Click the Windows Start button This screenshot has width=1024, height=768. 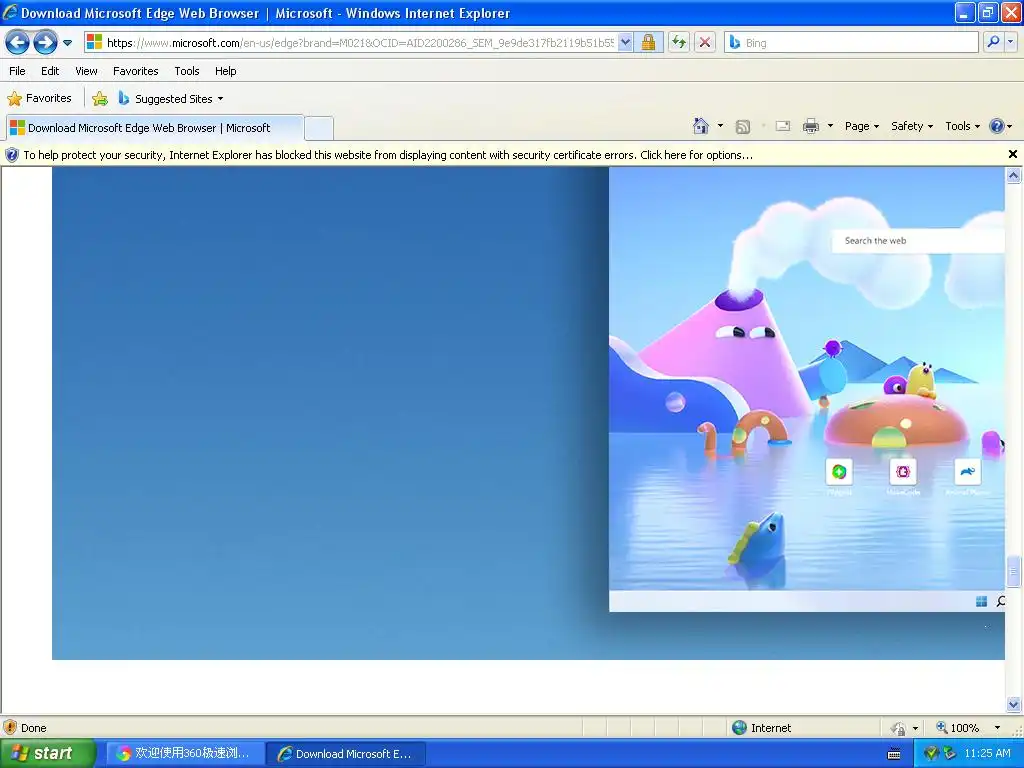click(x=47, y=754)
